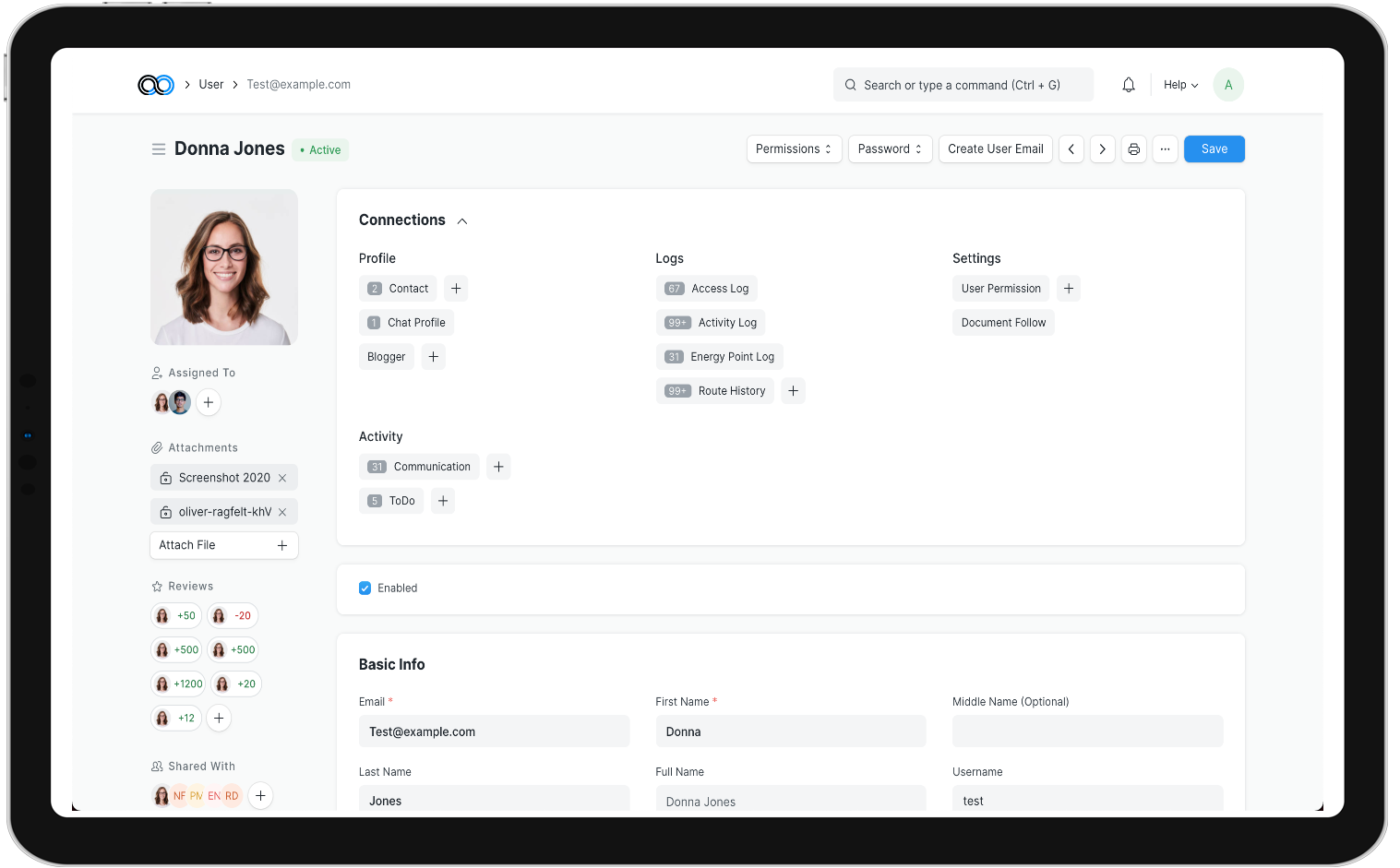1400x868 pixels.
Task: Uncheck the Enabled checkbox
Action: (x=365, y=589)
